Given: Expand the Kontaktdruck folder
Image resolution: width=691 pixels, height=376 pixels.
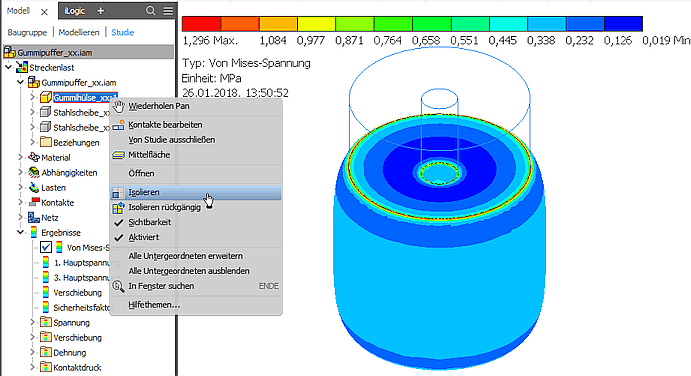Looking at the screenshot, I should coord(32,367).
